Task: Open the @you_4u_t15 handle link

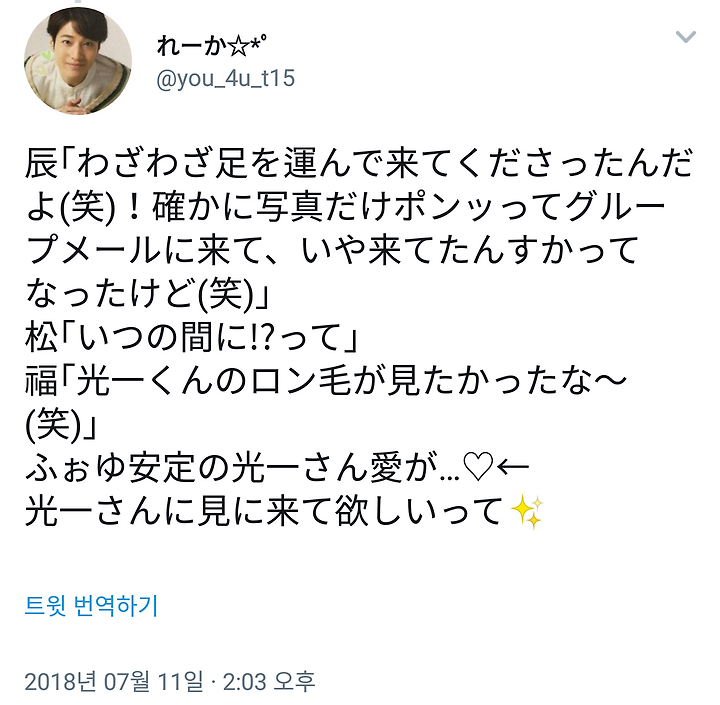Action: click(x=225, y=78)
